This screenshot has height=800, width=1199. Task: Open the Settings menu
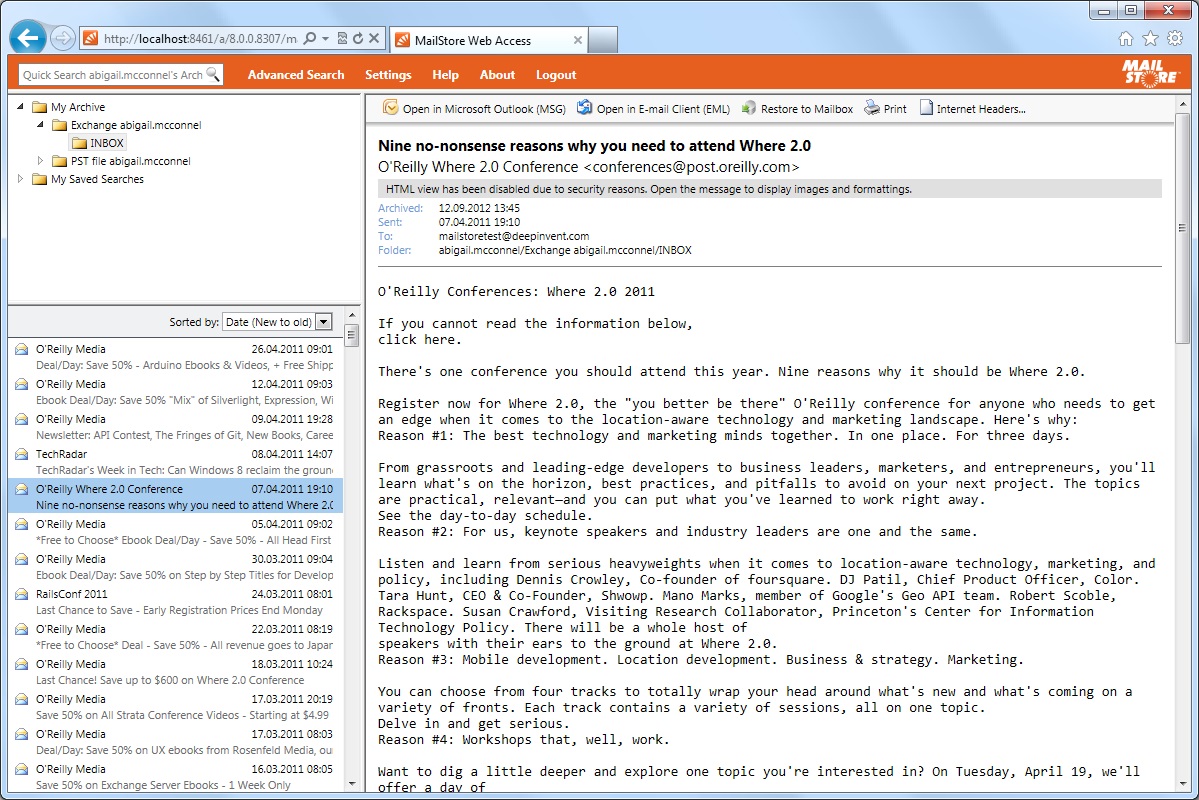388,74
